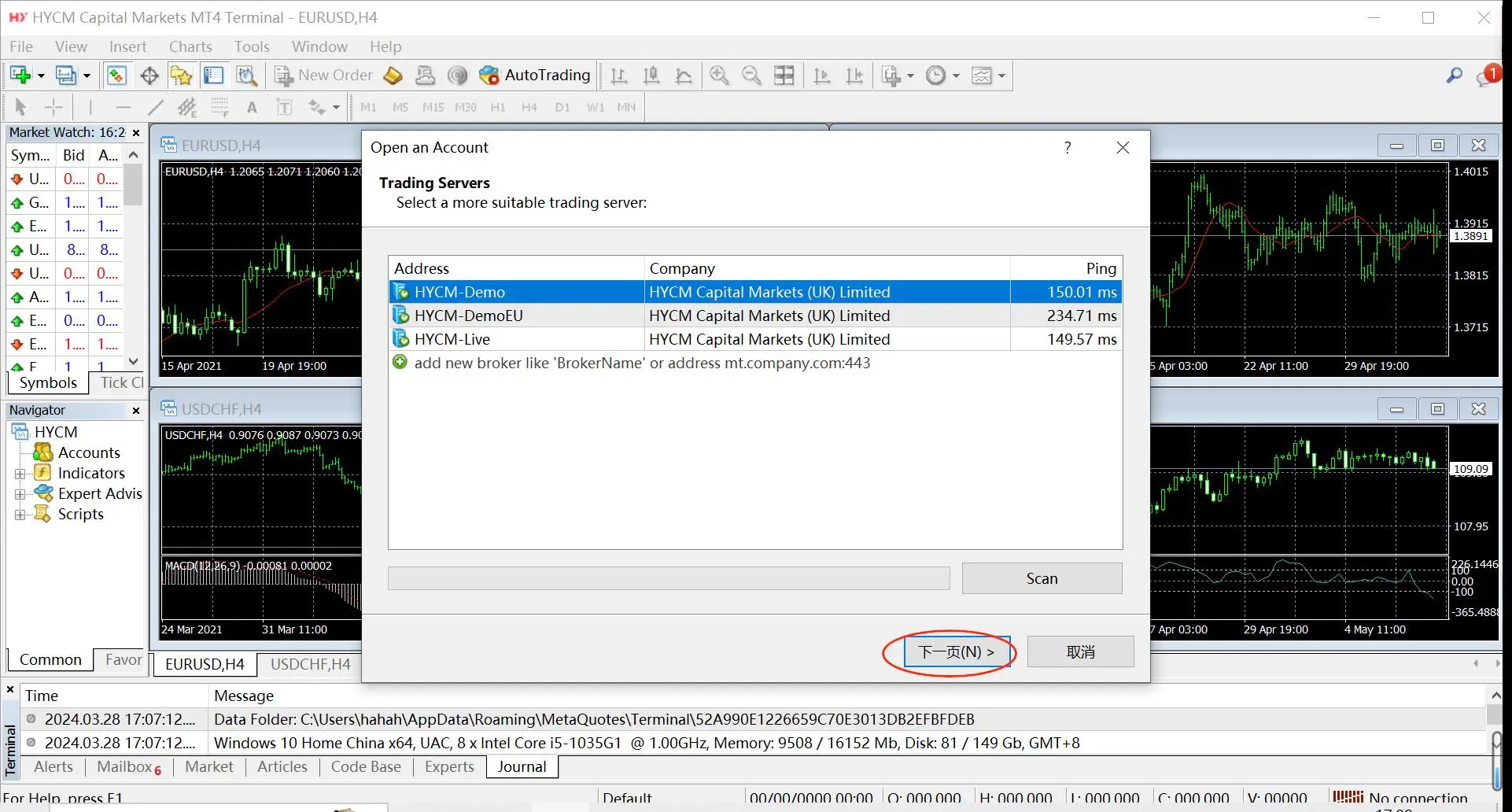Toggle the Terminal panel toolbar icon

214,76
